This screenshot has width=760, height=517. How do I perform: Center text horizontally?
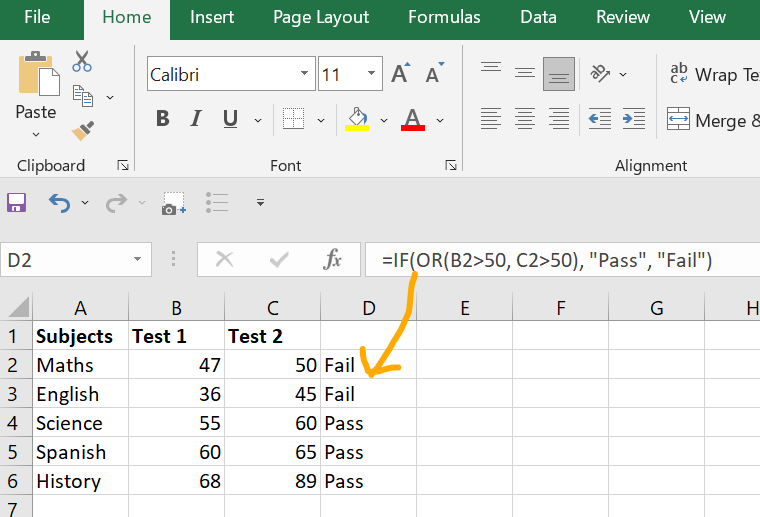pos(525,119)
